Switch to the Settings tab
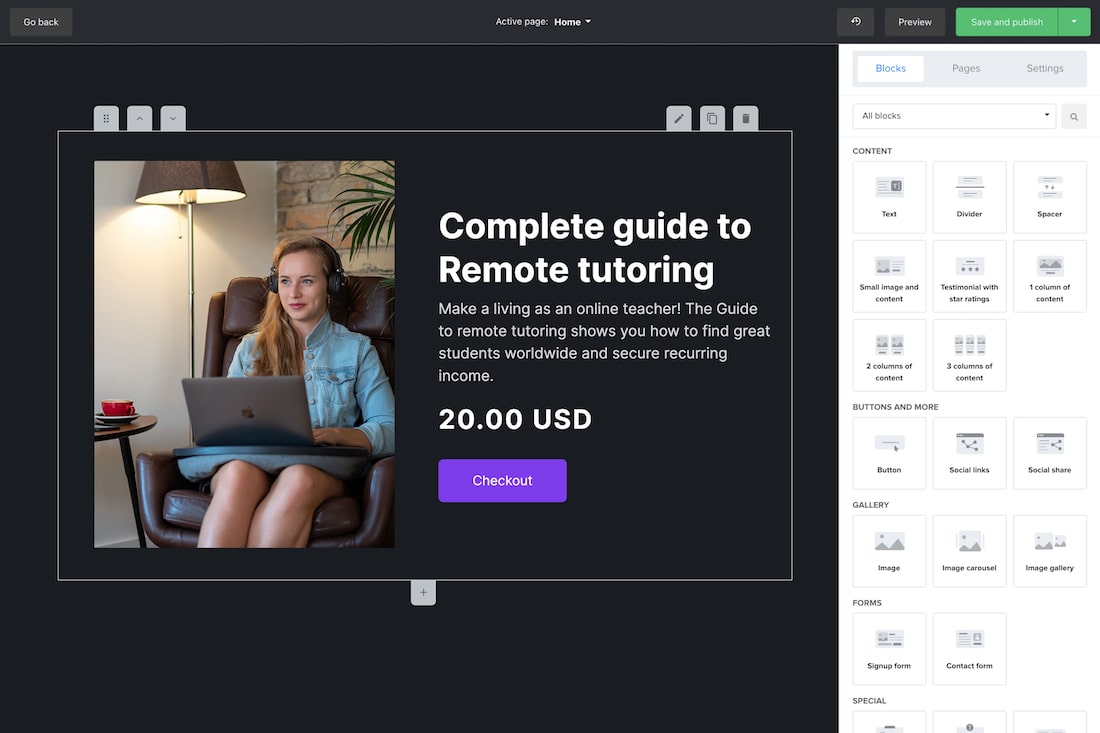This screenshot has width=1100, height=733. point(1045,69)
